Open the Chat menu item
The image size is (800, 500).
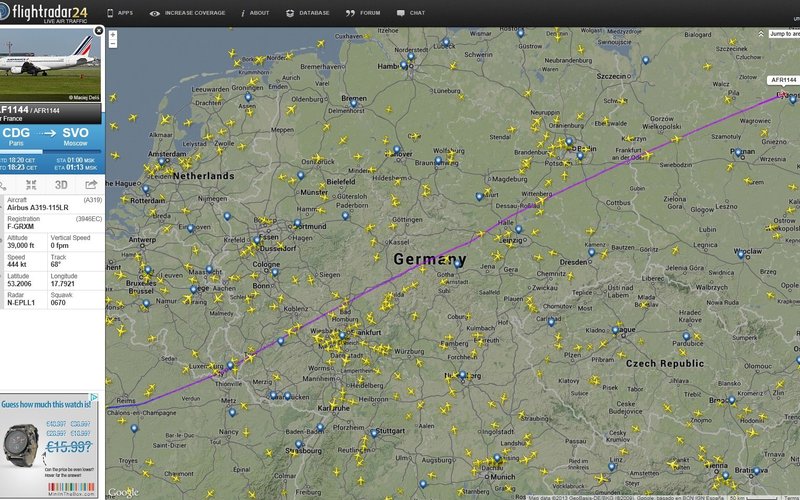pyautogui.click(x=411, y=13)
